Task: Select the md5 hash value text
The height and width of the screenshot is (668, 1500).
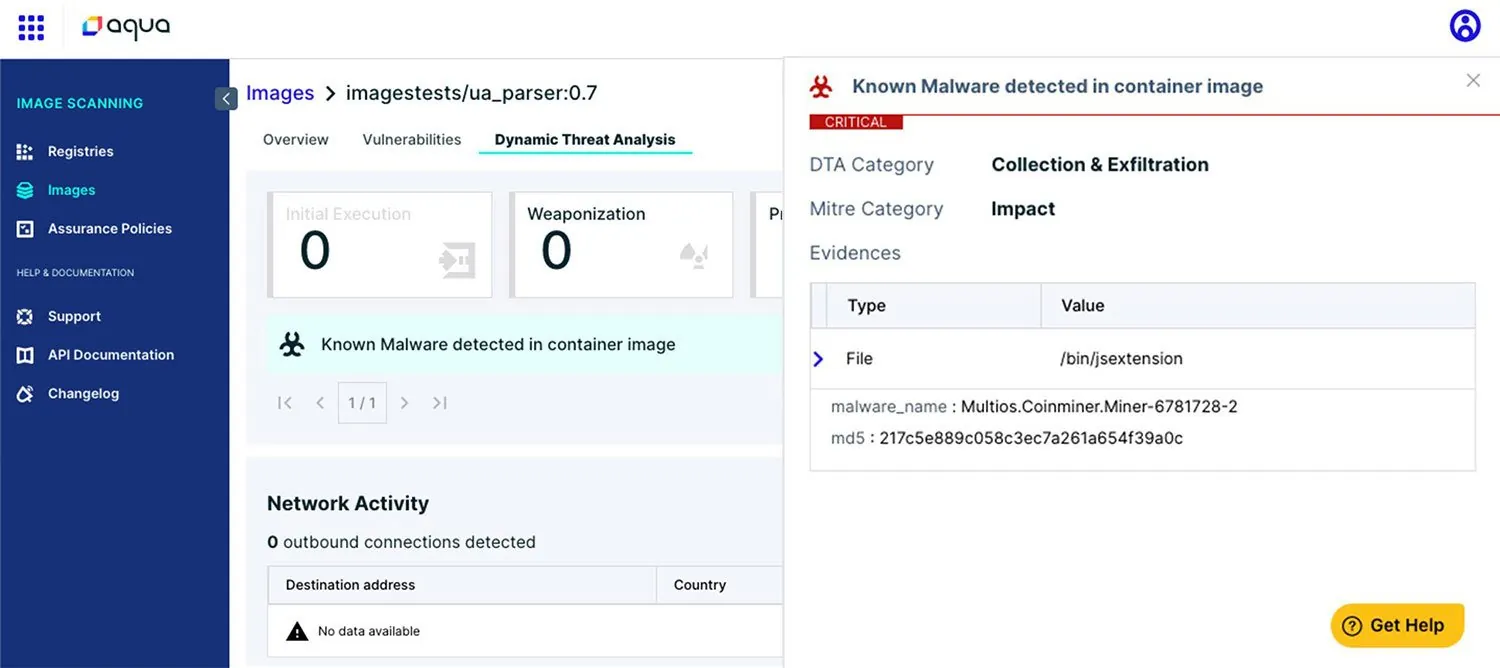Action: pyautogui.click(x=1031, y=438)
